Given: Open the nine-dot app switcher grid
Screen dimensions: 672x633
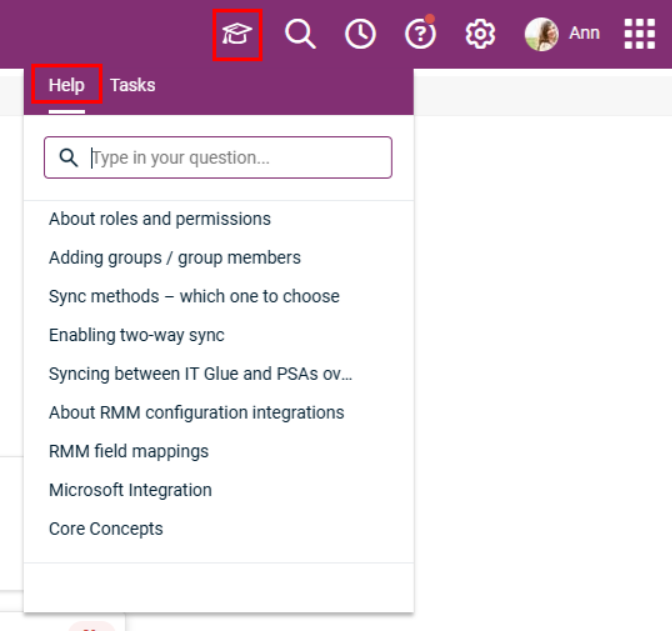Looking at the screenshot, I should 639,34.
